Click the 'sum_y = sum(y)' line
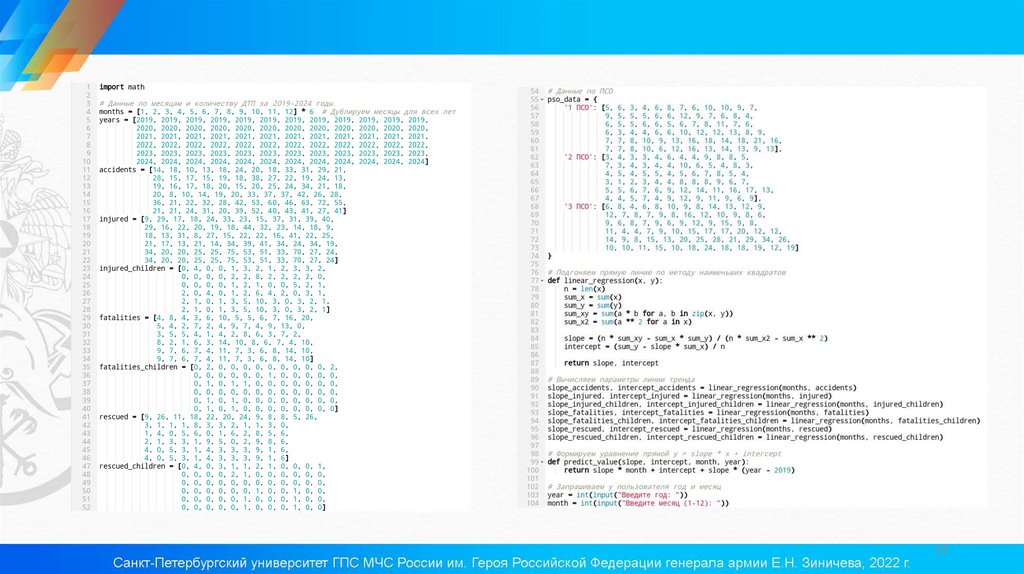 click(591, 305)
